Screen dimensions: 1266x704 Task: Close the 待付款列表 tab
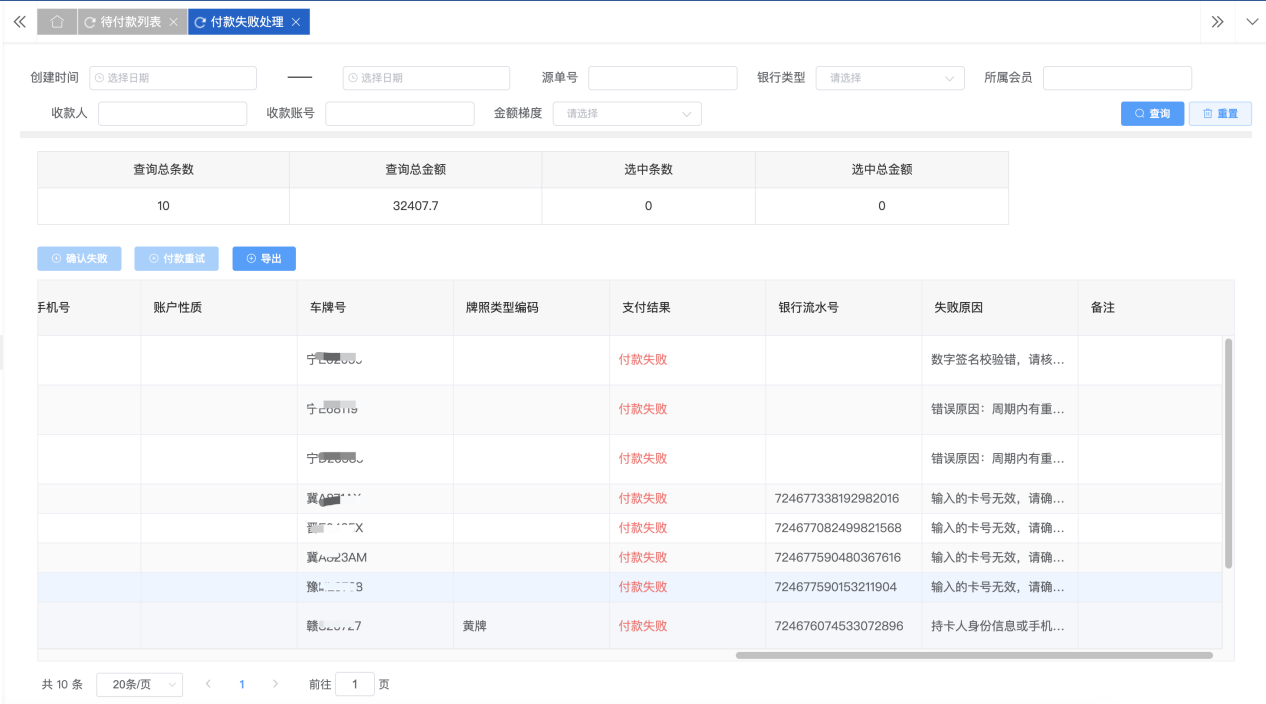click(x=174, y=22)
